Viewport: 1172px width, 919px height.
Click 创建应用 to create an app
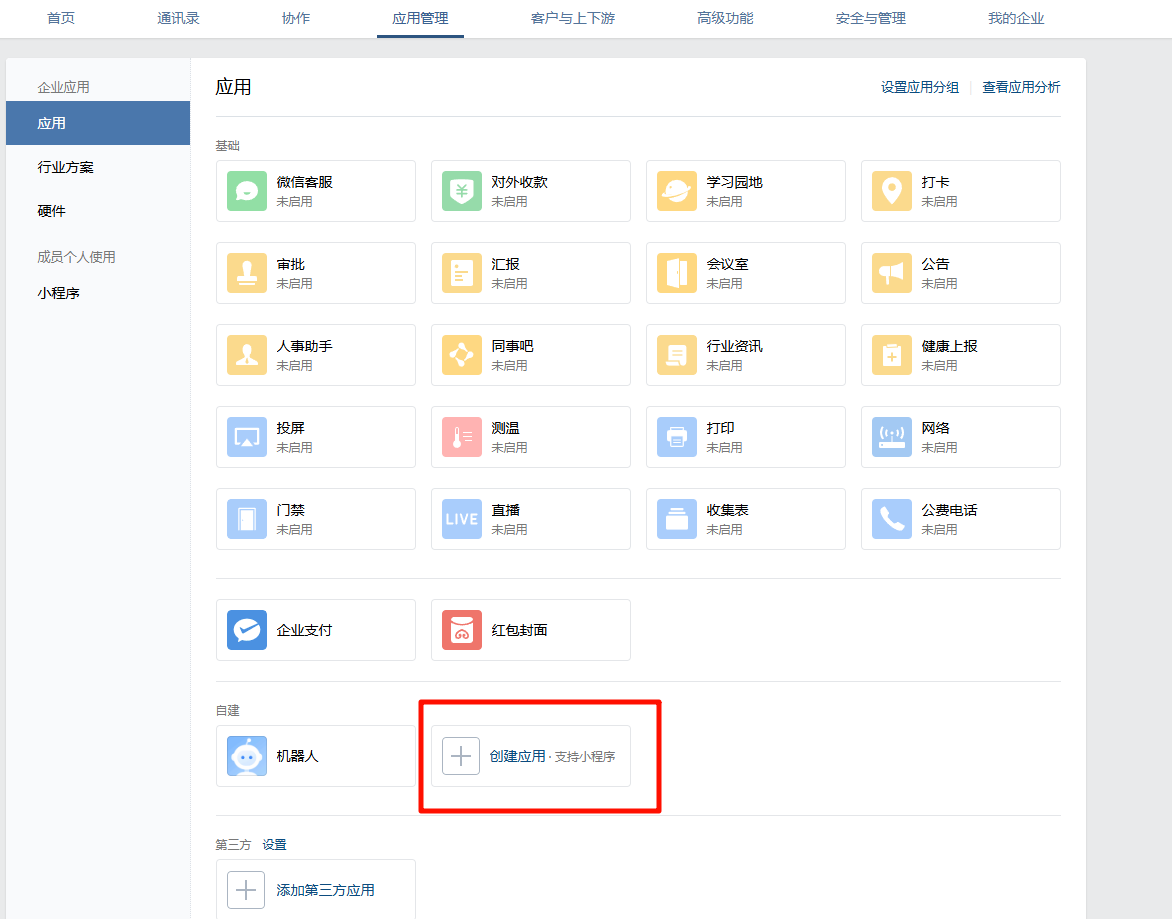517,756
